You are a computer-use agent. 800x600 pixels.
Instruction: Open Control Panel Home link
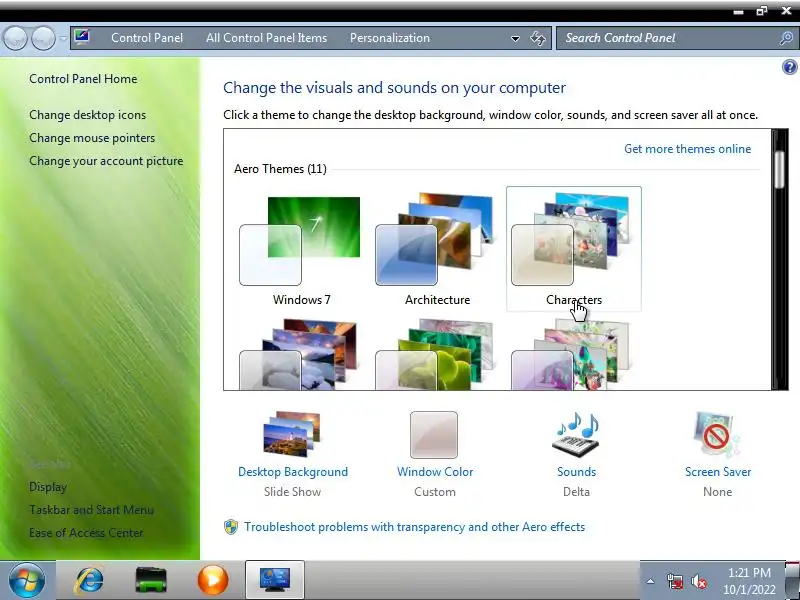click(83, 79)
